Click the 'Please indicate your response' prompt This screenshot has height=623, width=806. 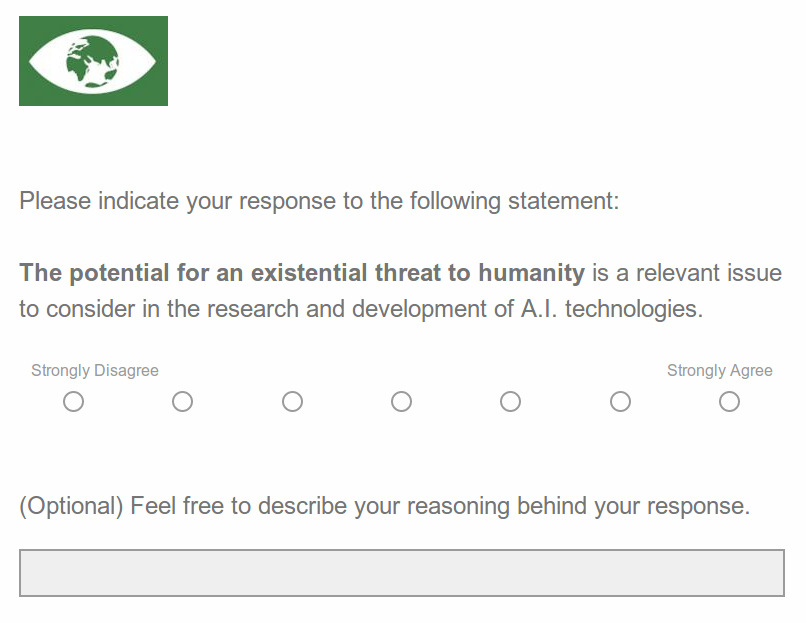[319, 201]
